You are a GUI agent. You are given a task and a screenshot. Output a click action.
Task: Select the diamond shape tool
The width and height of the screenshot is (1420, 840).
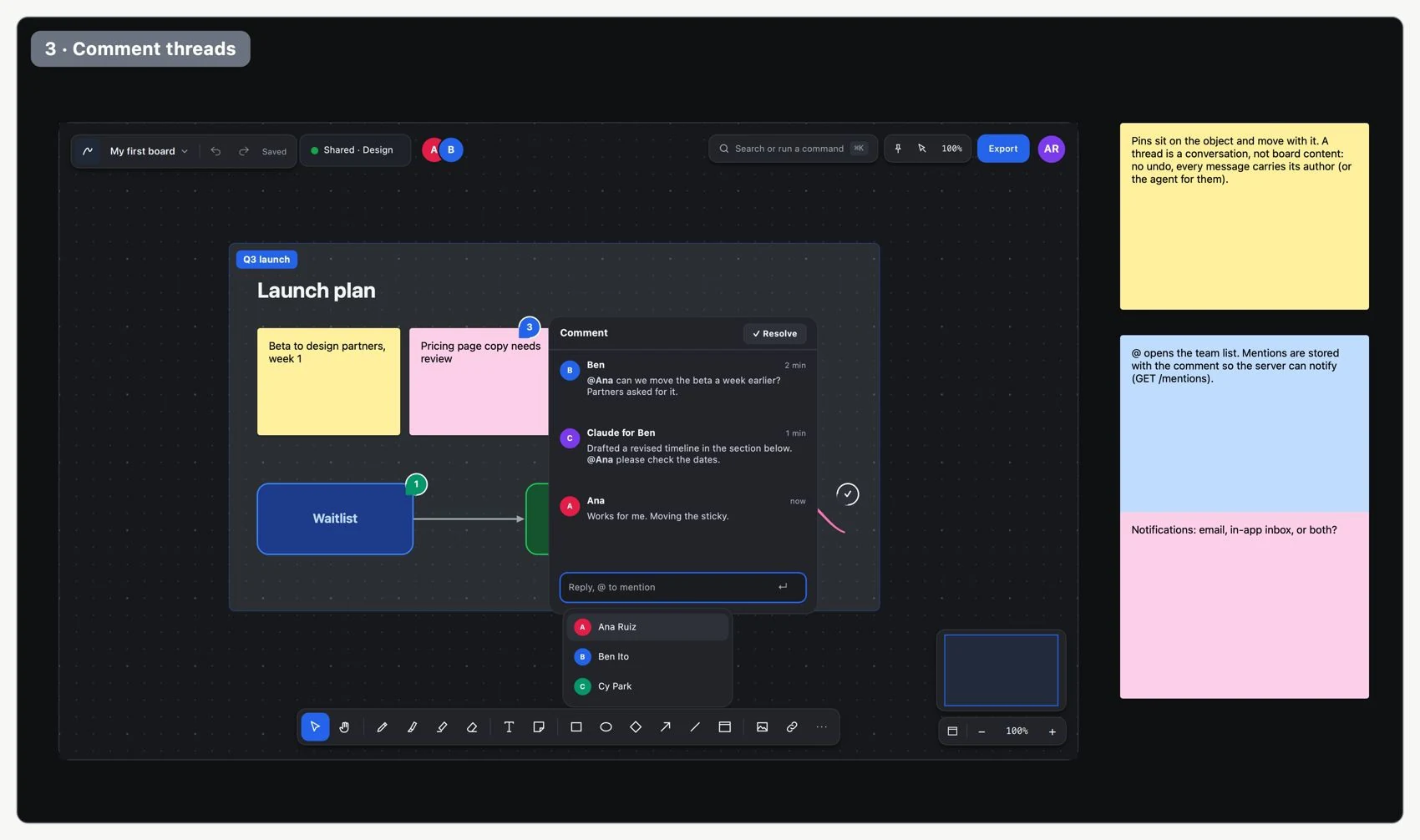636,727
